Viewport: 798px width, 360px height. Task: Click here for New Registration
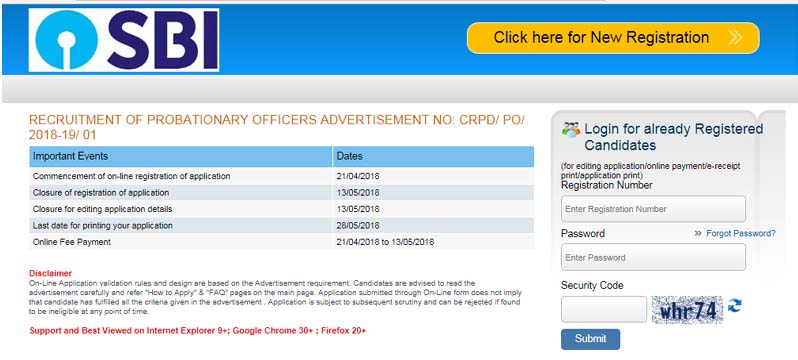tap(613, 38)
